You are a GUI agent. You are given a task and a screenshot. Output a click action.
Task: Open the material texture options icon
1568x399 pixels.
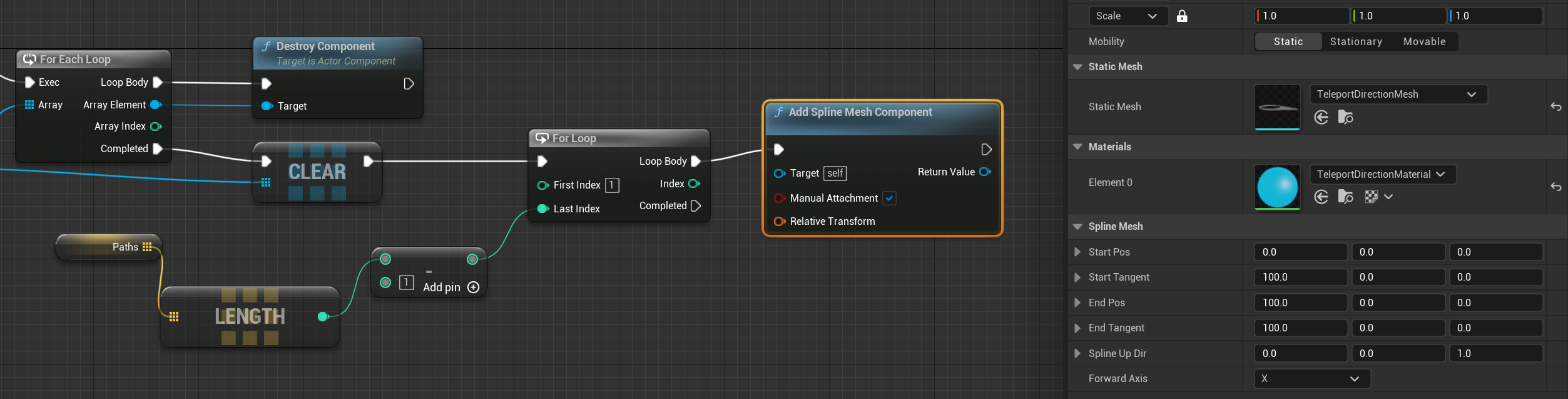pyautogui.click(x=1371, y=197)
